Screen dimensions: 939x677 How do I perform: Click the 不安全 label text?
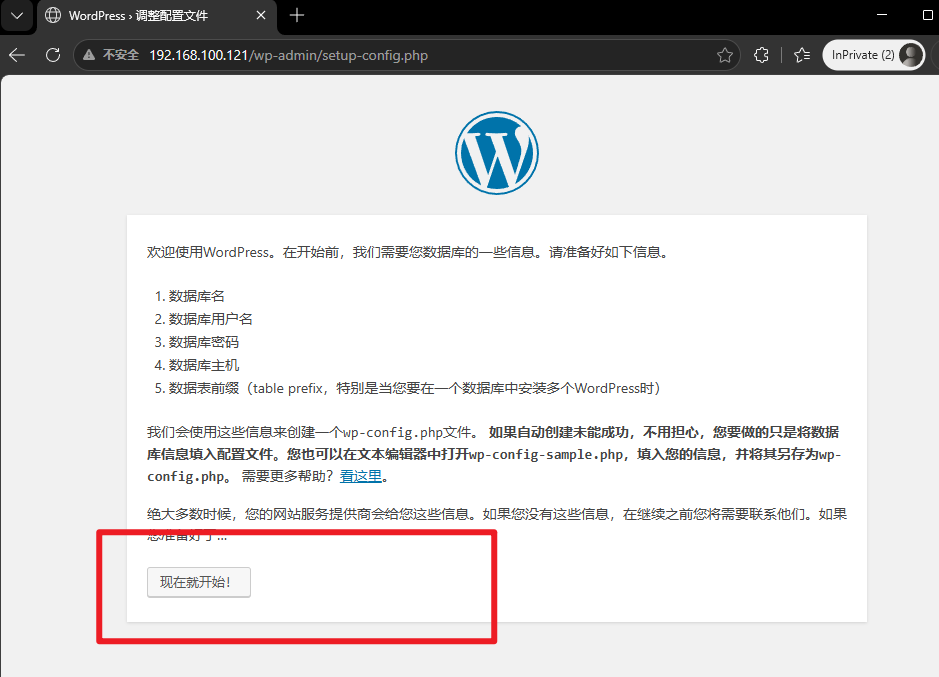pos(121,55)
